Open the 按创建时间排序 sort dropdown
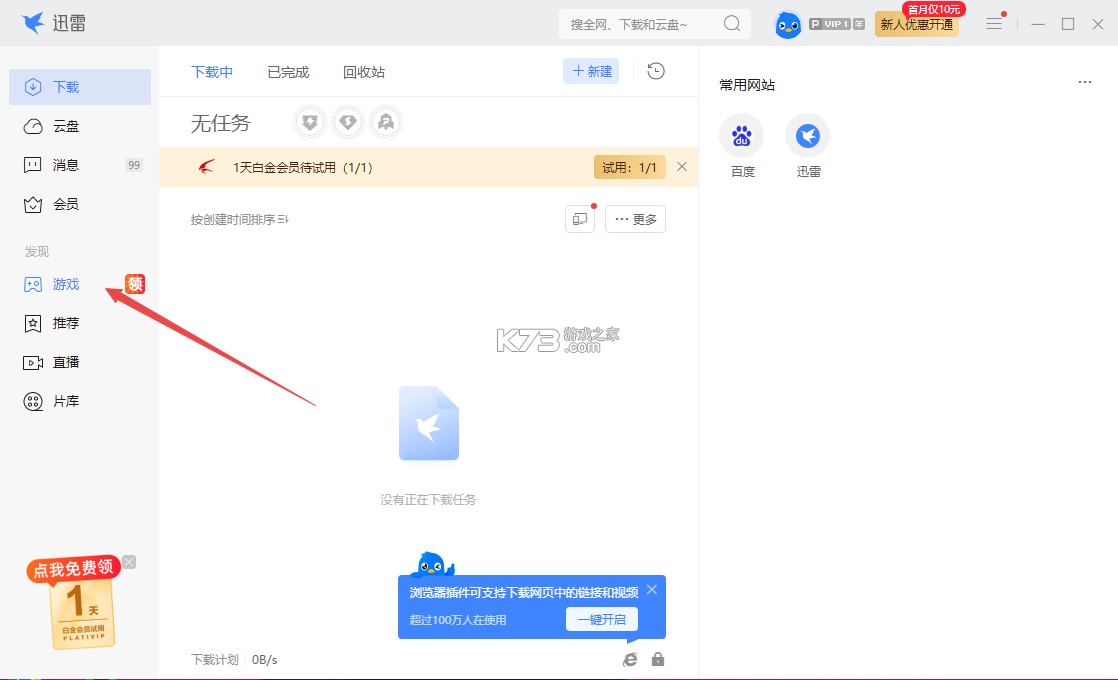This screenshot has width=1118, height=680. pyautogui.click(x=240, y=220)
